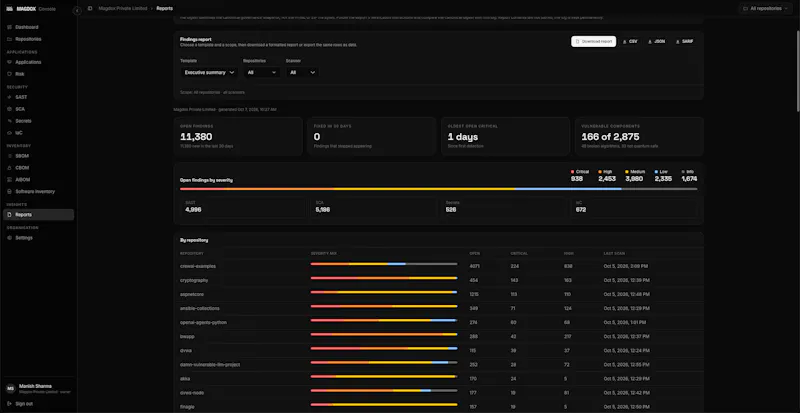This screenshot has width=800, height=413.
Task: Click the SCA 5,186 findings tile
Action: tap(374, 207)
